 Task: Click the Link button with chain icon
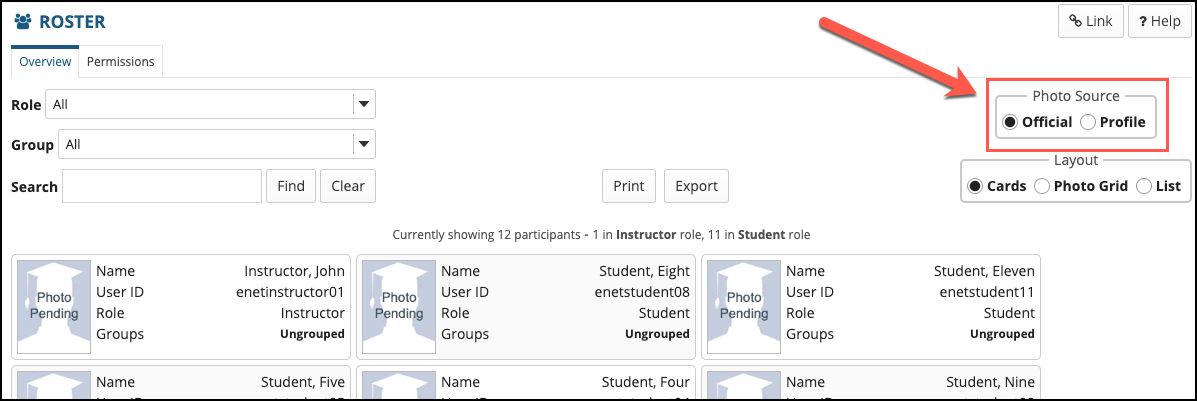(1090, 21)
